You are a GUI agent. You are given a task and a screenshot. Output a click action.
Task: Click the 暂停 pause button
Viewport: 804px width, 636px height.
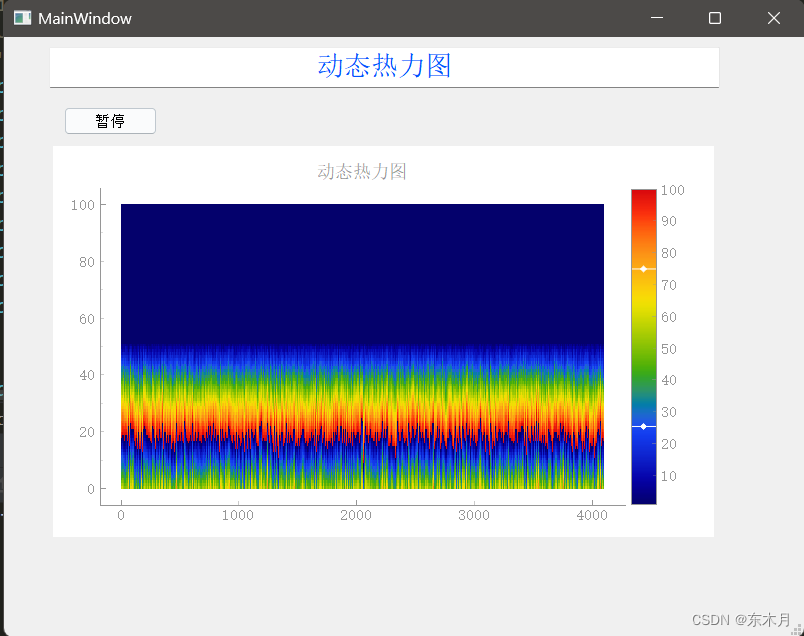tap(110, 121)
